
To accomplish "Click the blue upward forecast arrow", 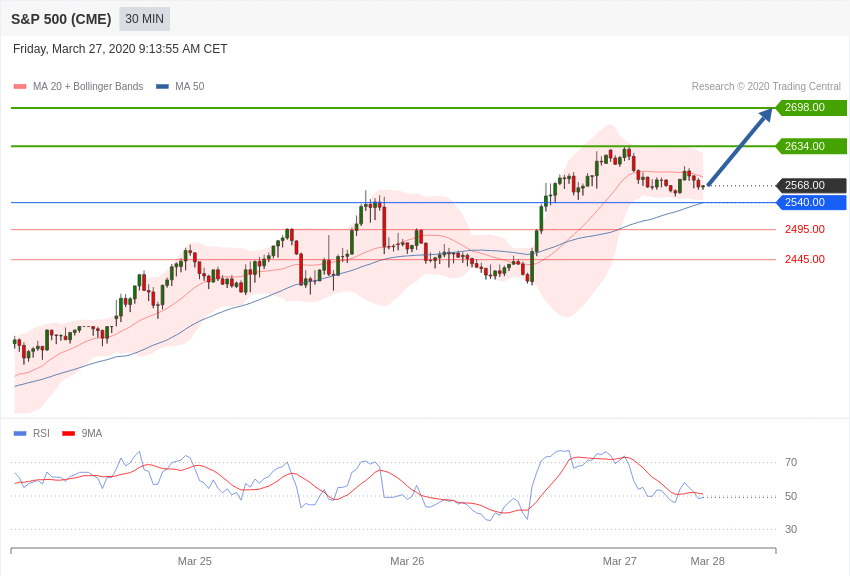I will coord(739,147).
